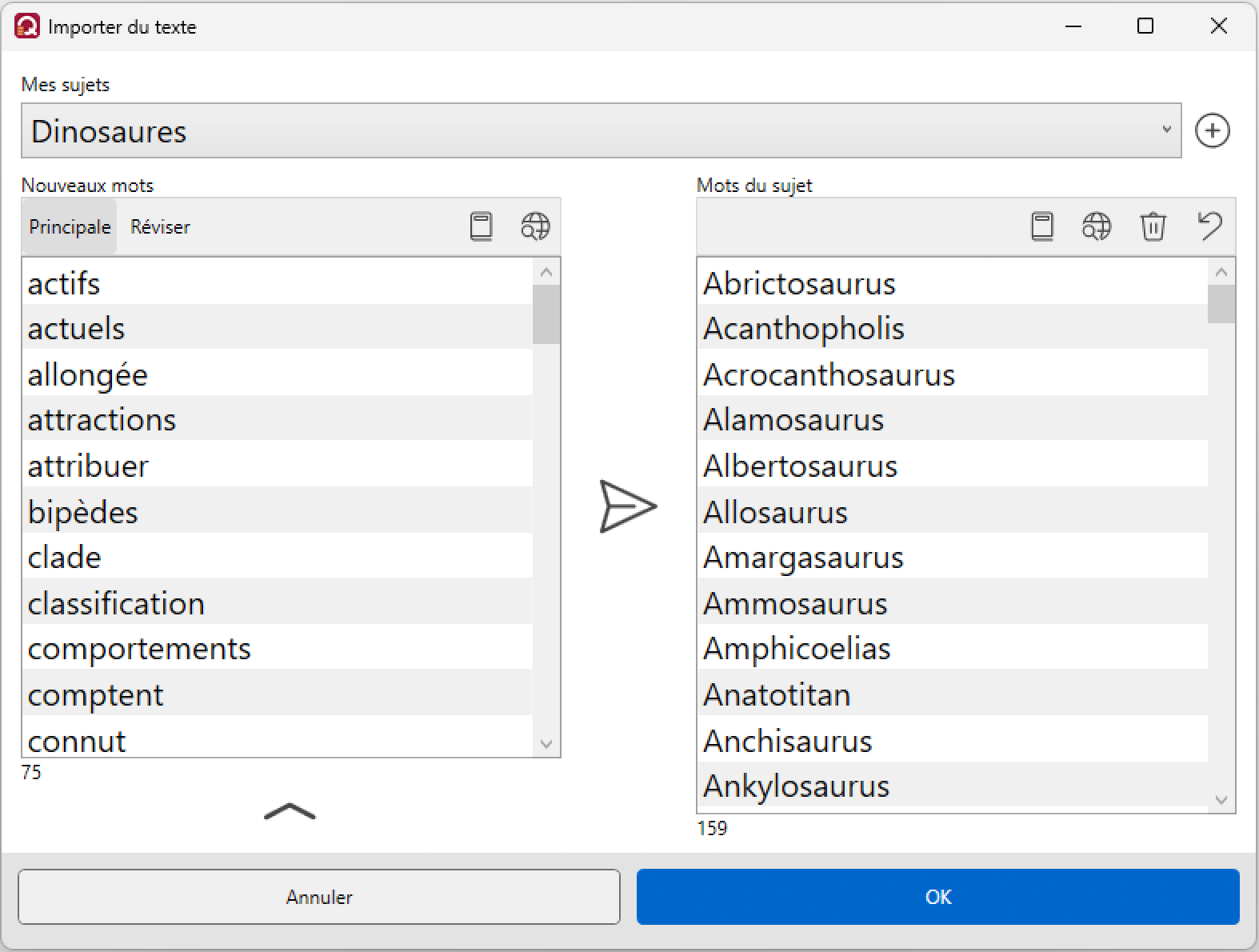This screenshot has height=952, width=1259.
Task: Select 'Amphicoelias' in subject words
Action: [x=952, y=648]
